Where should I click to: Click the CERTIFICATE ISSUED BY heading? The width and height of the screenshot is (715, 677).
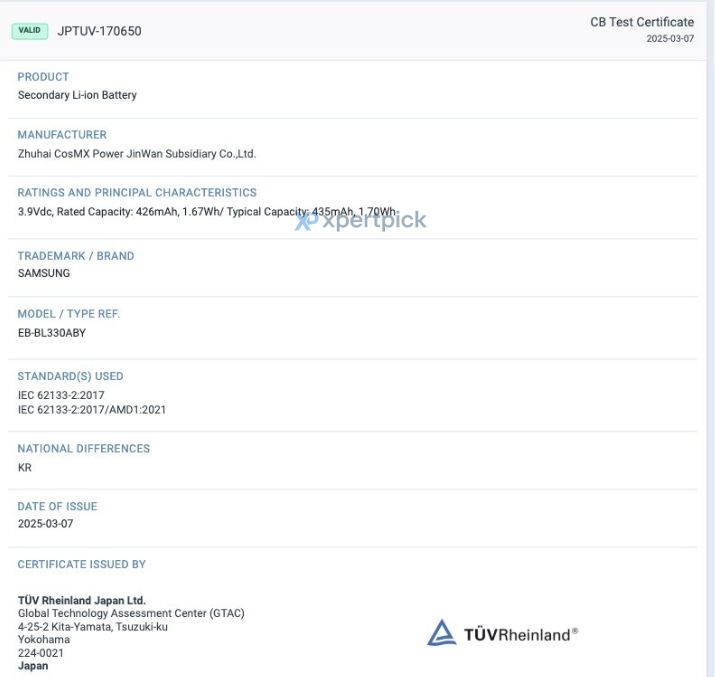pos(82,565)
